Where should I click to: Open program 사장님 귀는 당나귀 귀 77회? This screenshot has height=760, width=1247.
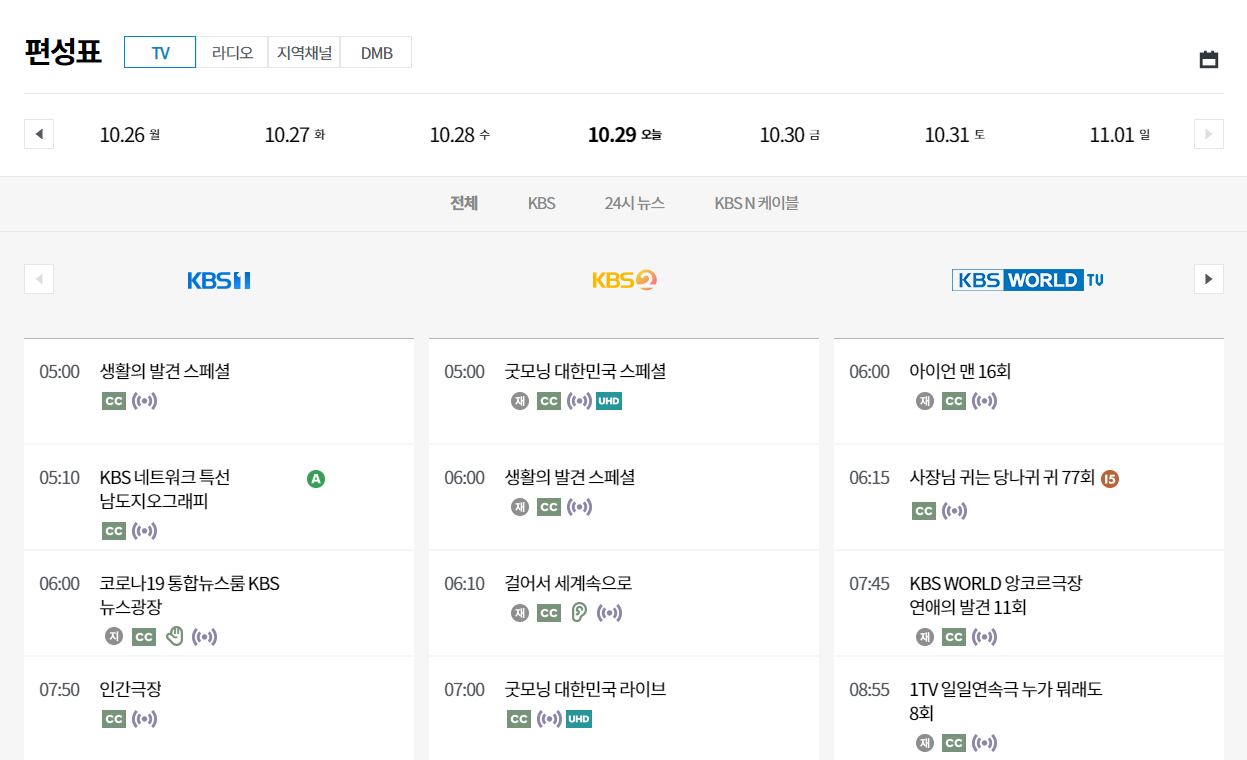coord(1002,477)
